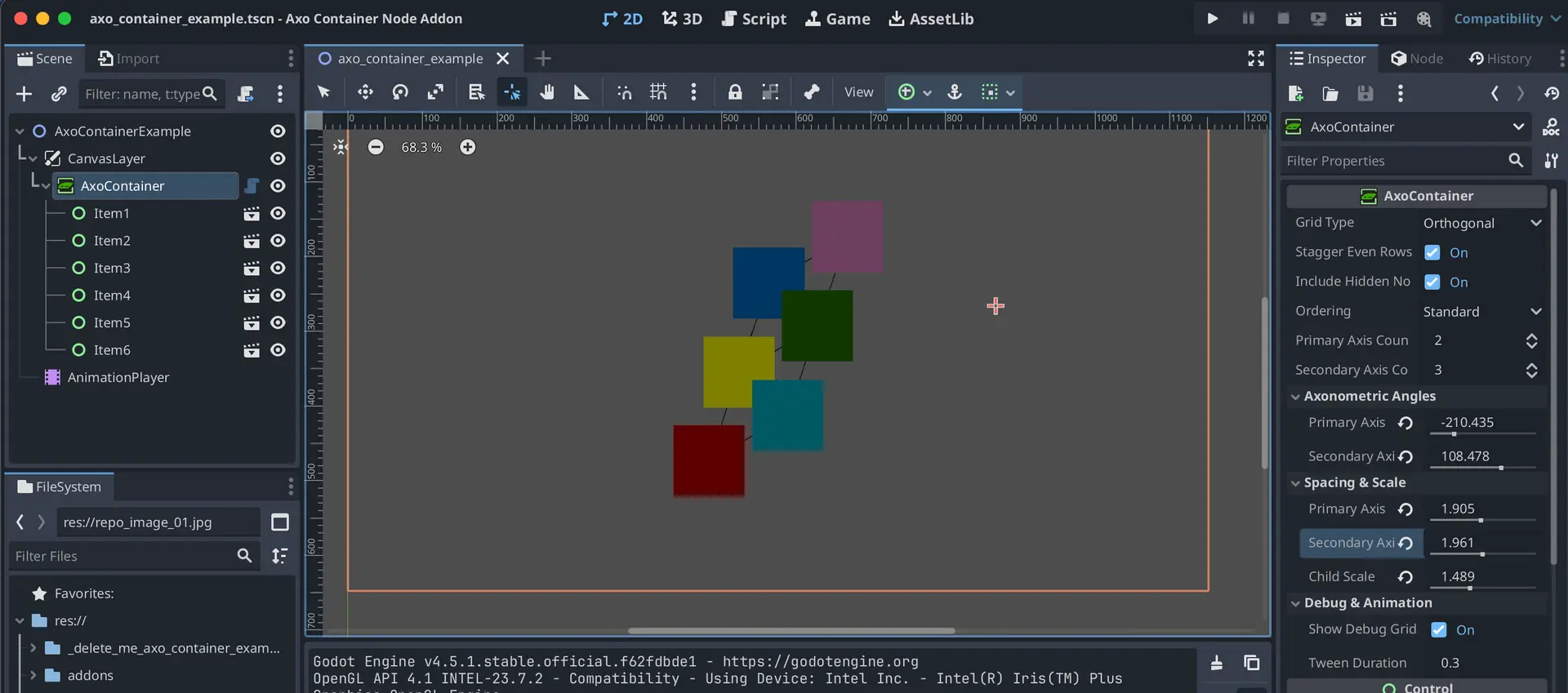This screenshot has width=1568, height=693.
Task: Select the Ruler measuring tool
Action: coord(581,92)
